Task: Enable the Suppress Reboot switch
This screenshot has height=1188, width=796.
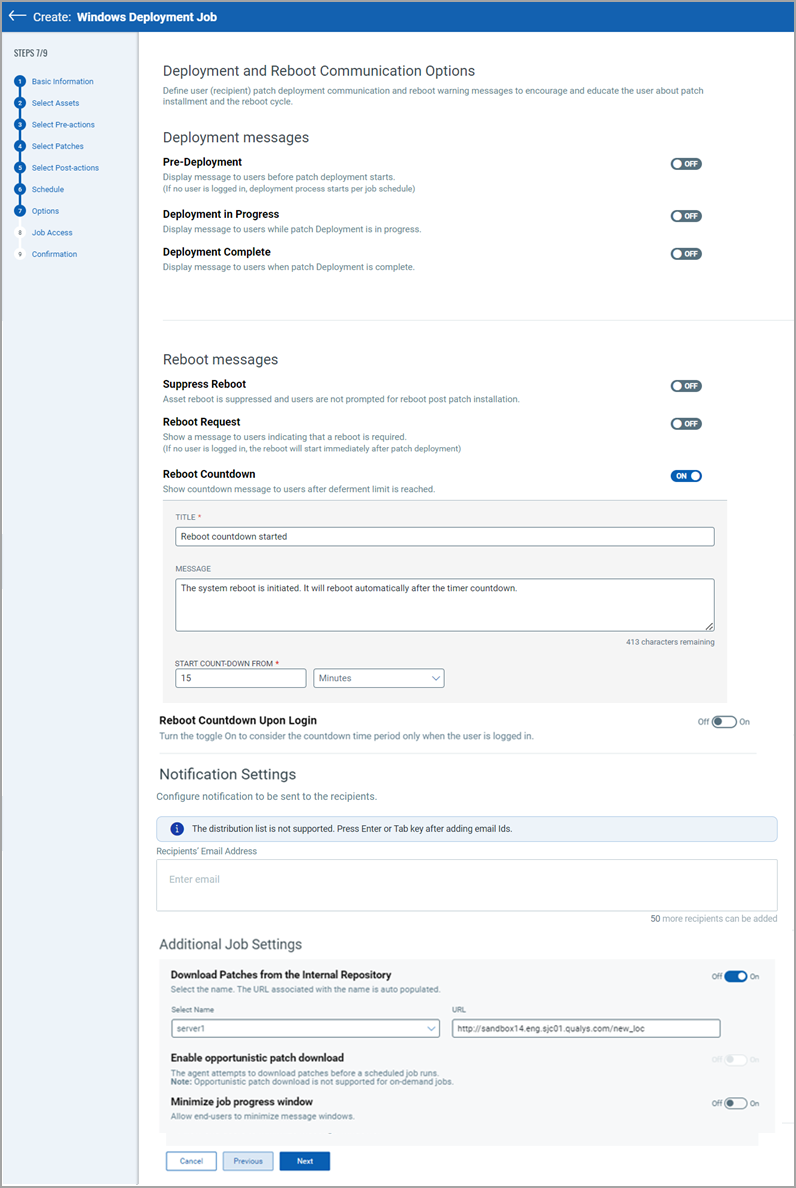Action: click(686, 386)
